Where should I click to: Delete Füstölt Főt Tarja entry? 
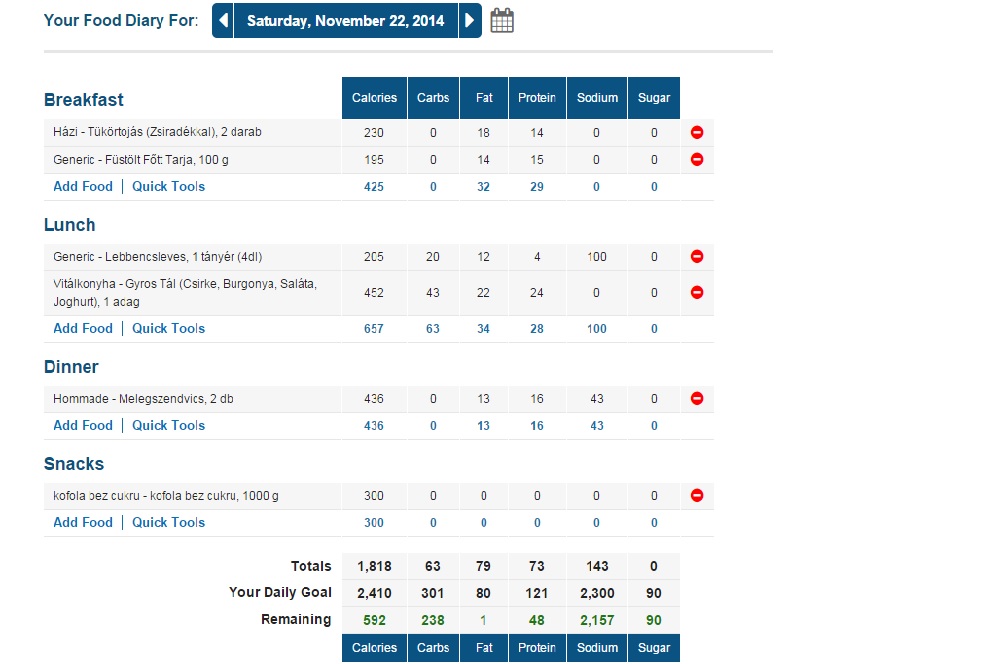pyautogui.click(x=697, y=160)
